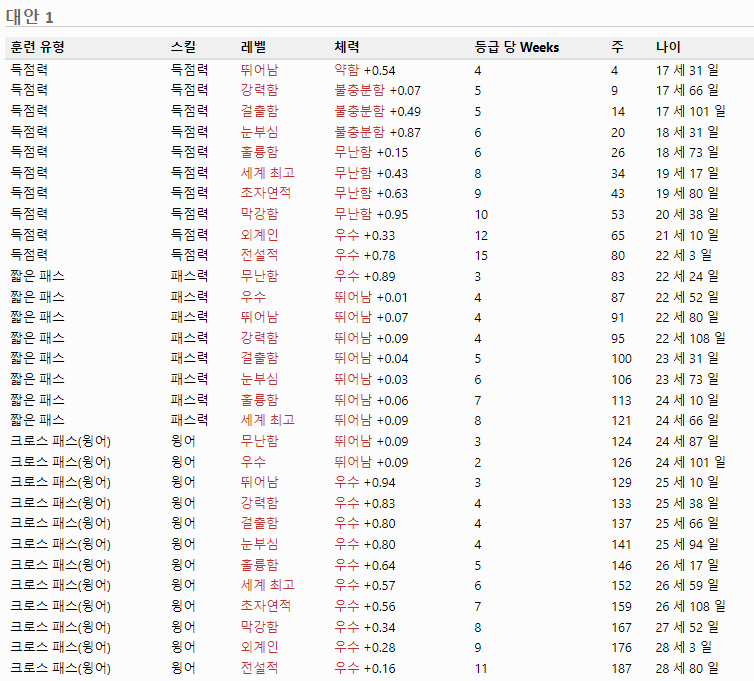Viewport: 754px width, 681px height.
Task: Click the week total 187
Action: tap(621, 668)
